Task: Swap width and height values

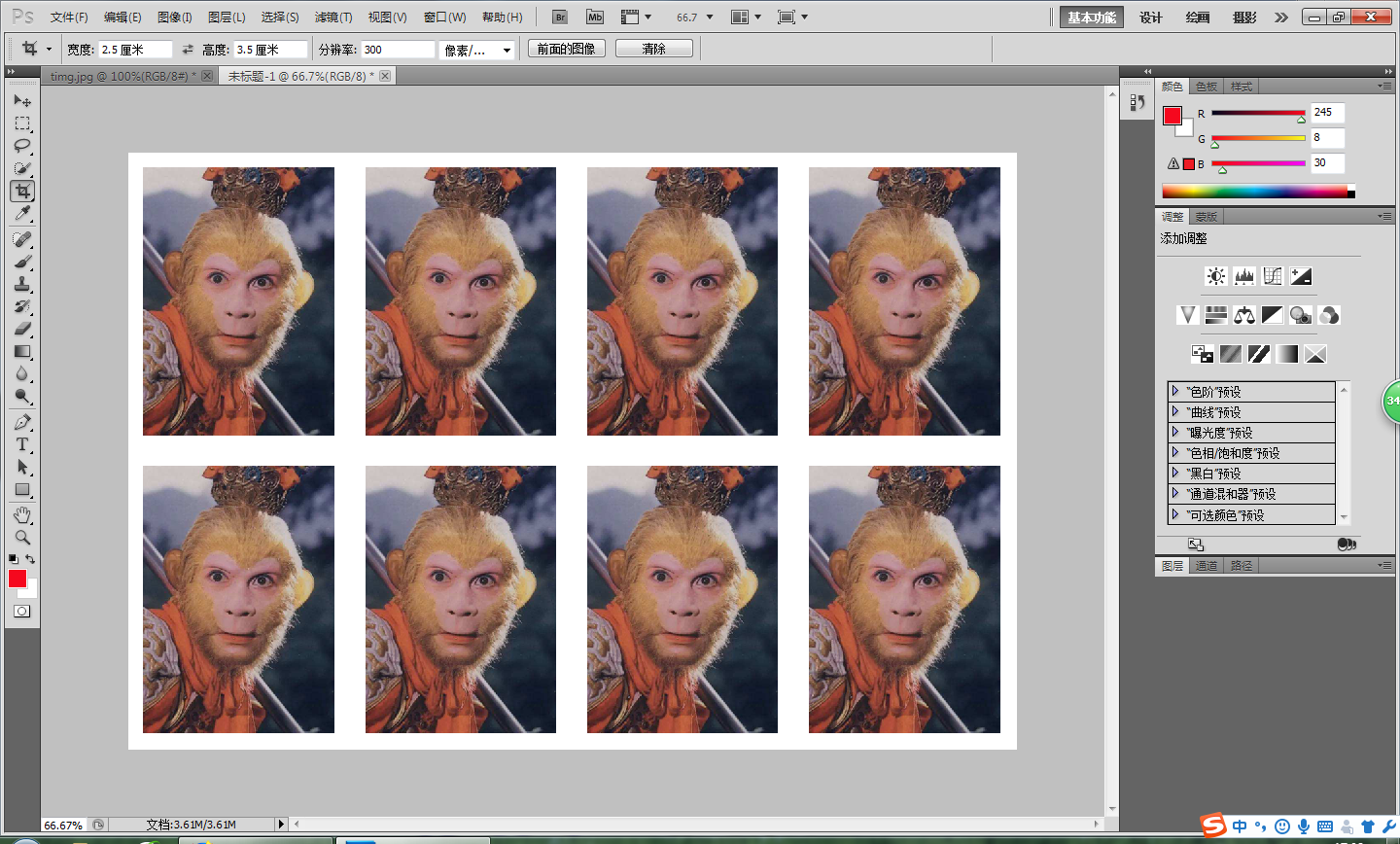Action: (x=188, y=49)
